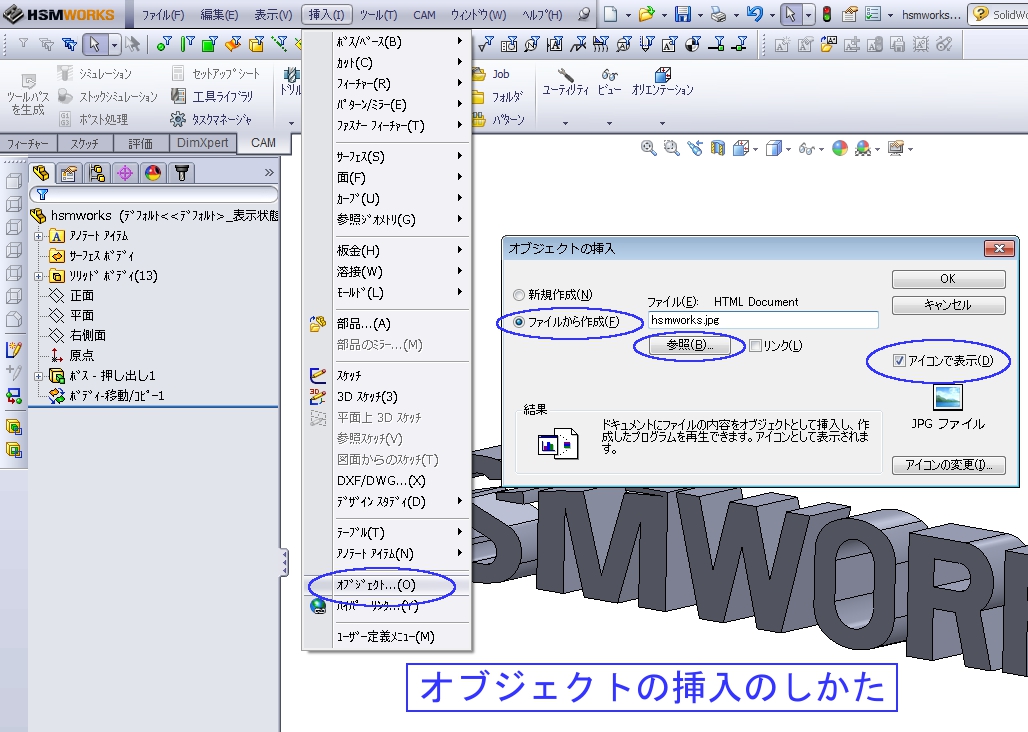Screen dimensions: 1028x732
Task: Click the Edit Appearance color ball icon
Action: 840,149
